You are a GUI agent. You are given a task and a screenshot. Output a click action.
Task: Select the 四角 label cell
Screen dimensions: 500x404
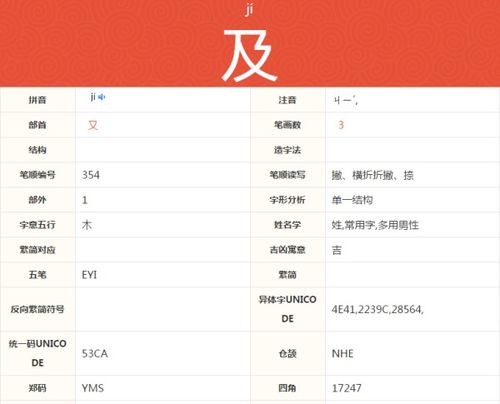point(287,388)
